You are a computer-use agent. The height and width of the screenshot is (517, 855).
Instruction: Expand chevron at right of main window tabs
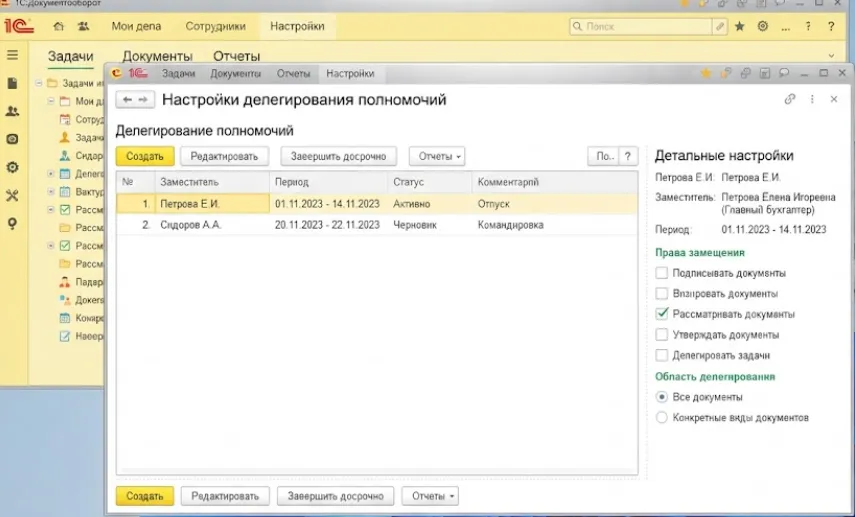point(831,56)
